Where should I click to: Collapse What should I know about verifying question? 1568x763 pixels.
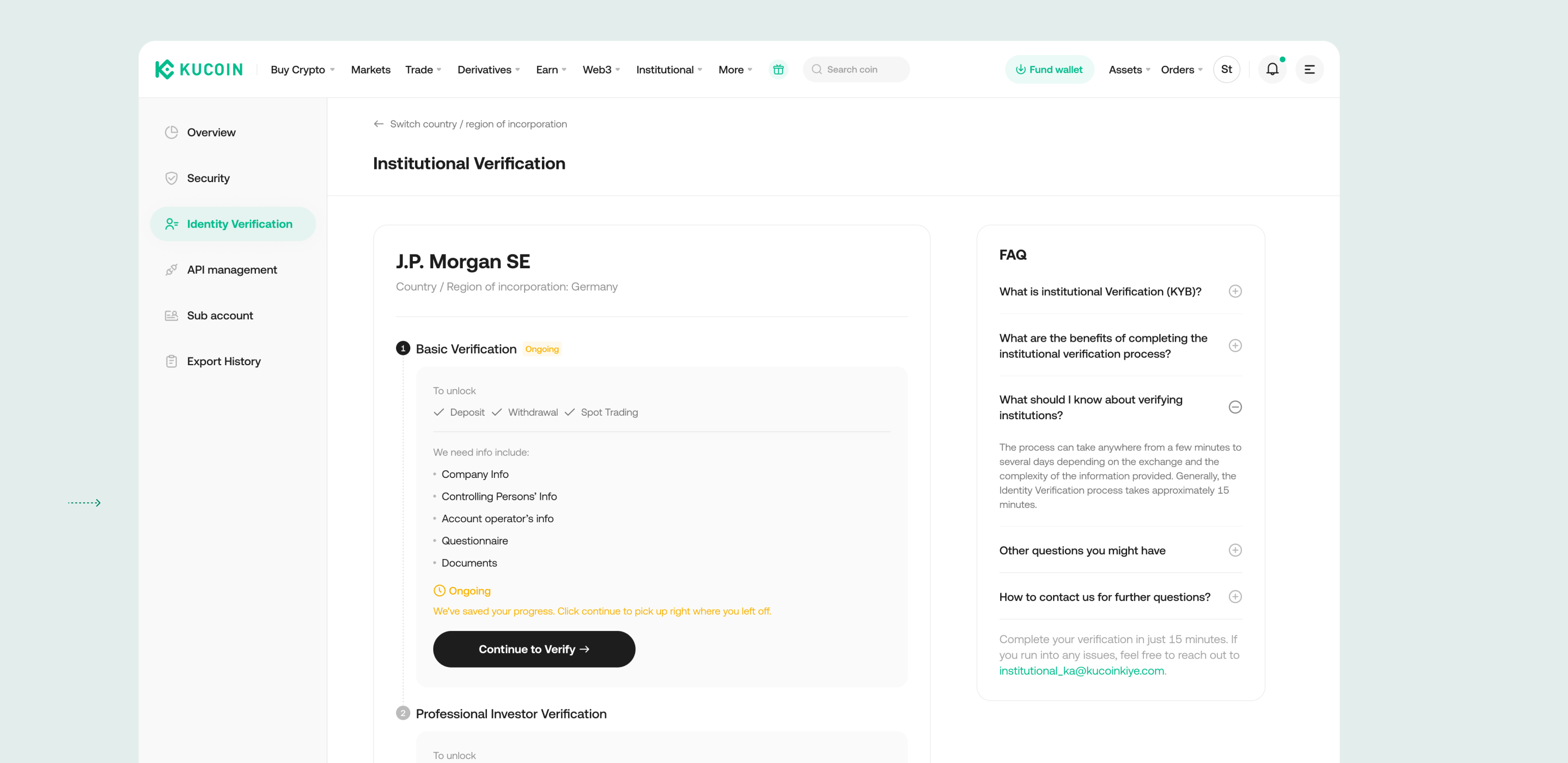coord(1235,407)
